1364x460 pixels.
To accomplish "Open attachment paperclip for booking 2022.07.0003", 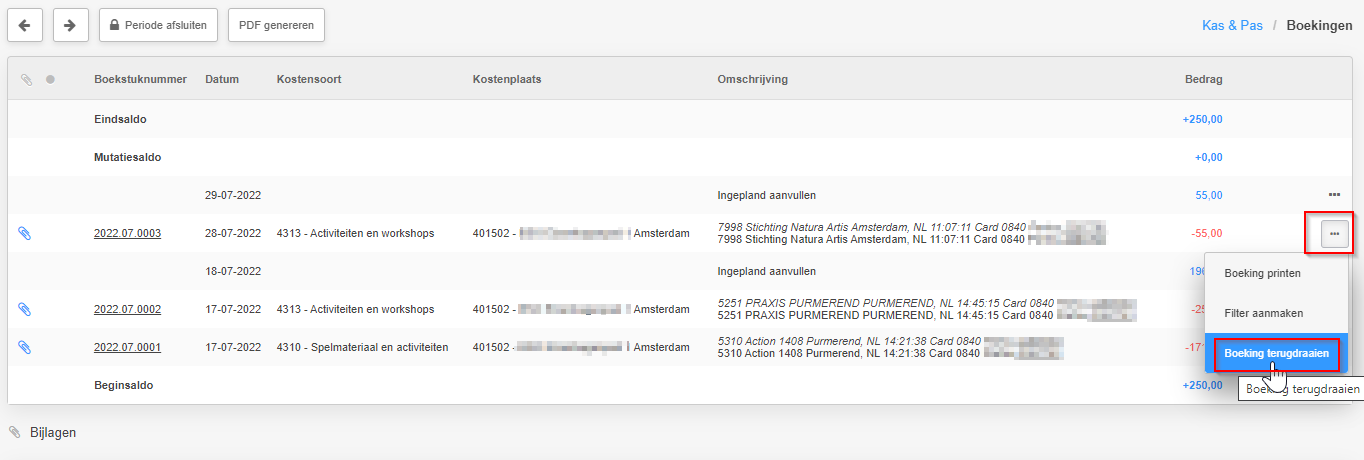I will pos(26,233).
